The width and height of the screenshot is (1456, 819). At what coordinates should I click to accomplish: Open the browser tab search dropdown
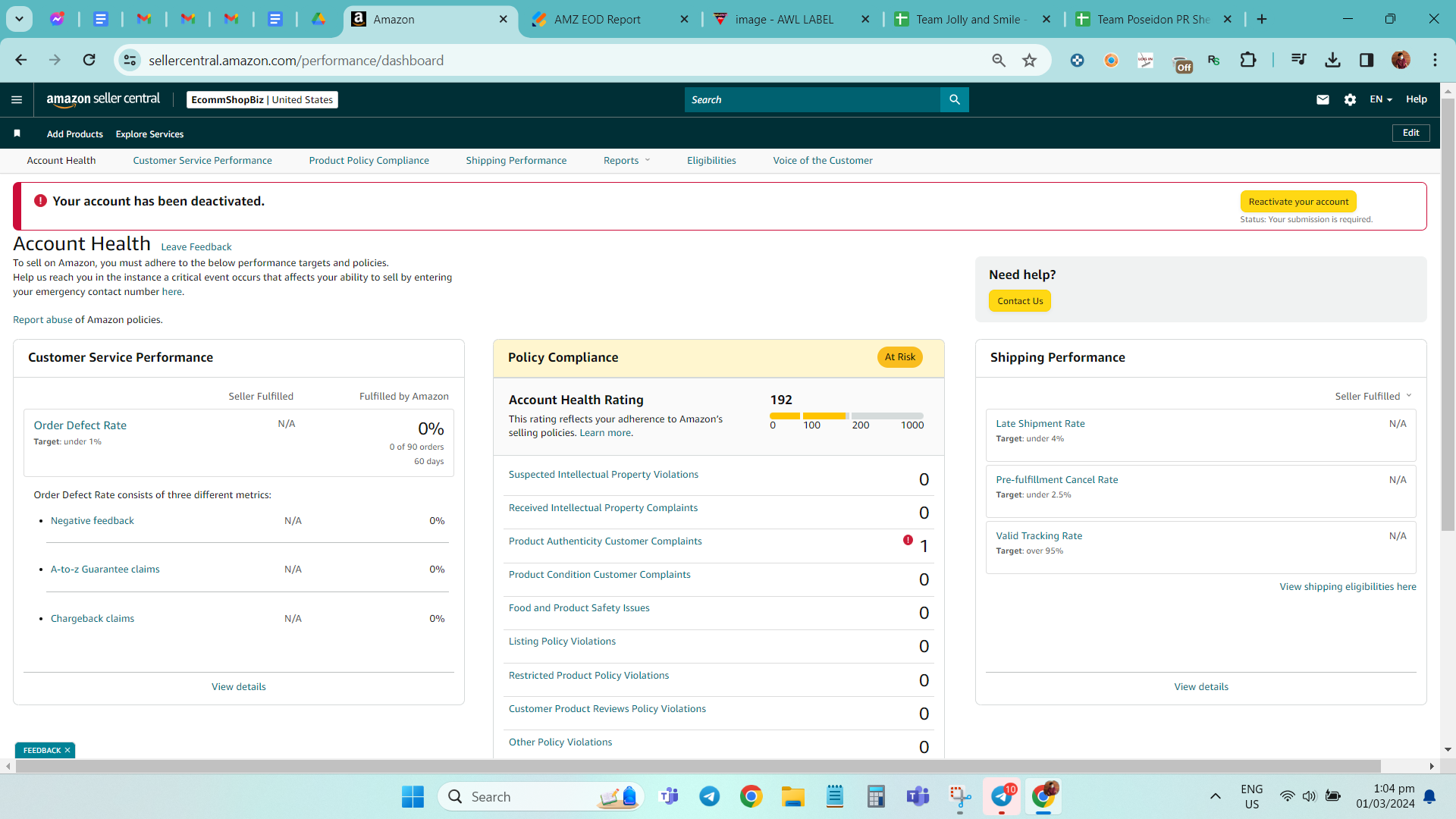[x=19, y=19]
